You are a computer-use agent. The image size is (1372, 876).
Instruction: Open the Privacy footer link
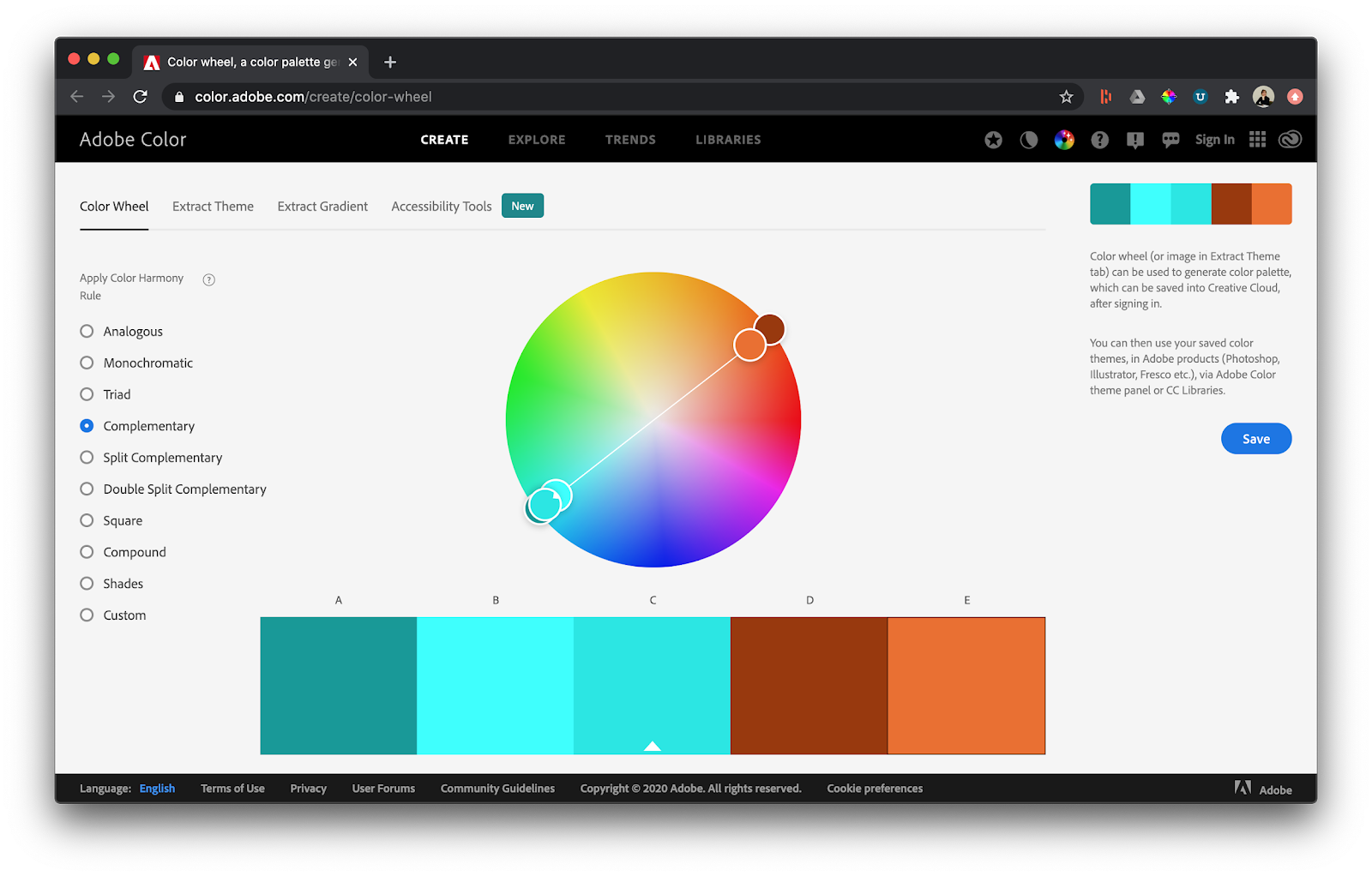(x=308, y=789)
